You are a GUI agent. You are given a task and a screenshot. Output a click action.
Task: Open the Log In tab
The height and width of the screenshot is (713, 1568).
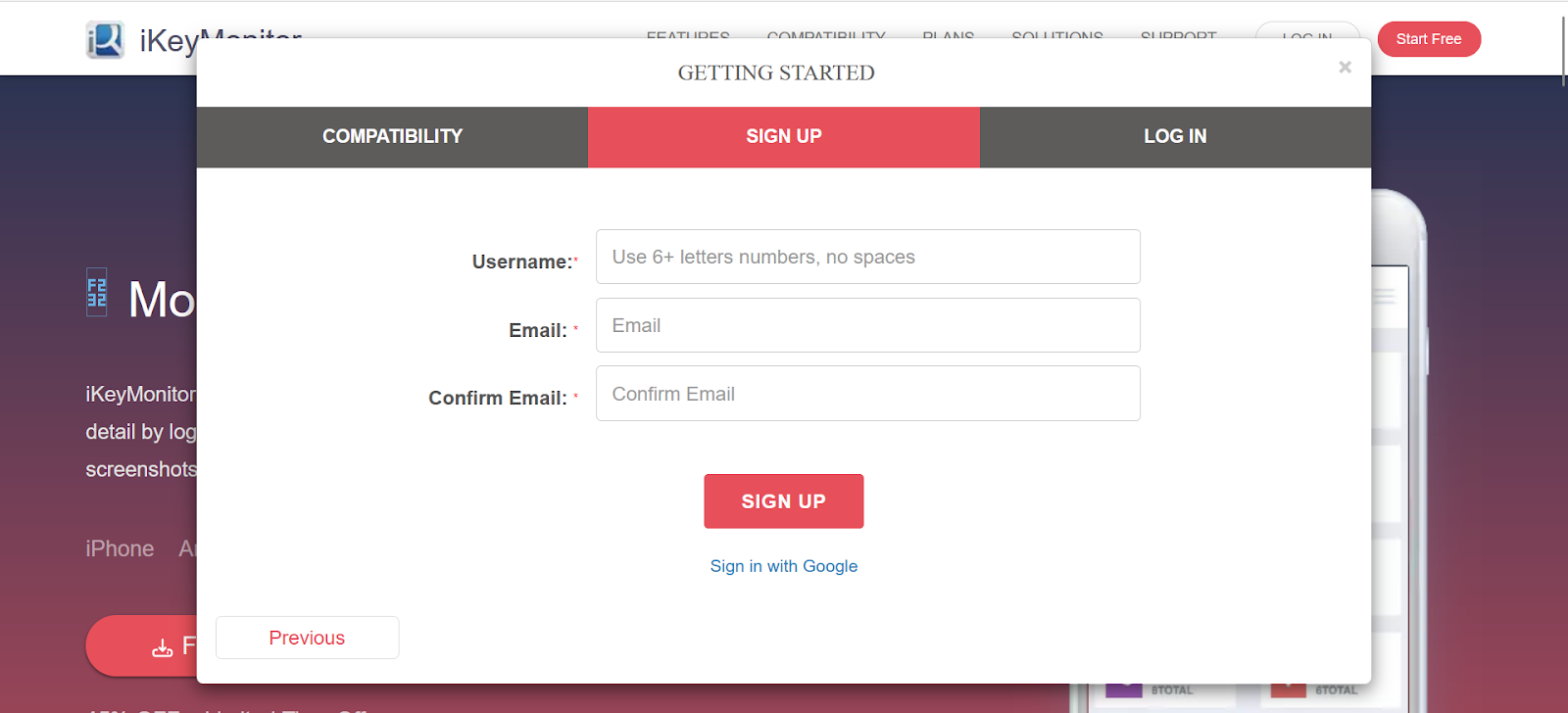[1175, 137]
